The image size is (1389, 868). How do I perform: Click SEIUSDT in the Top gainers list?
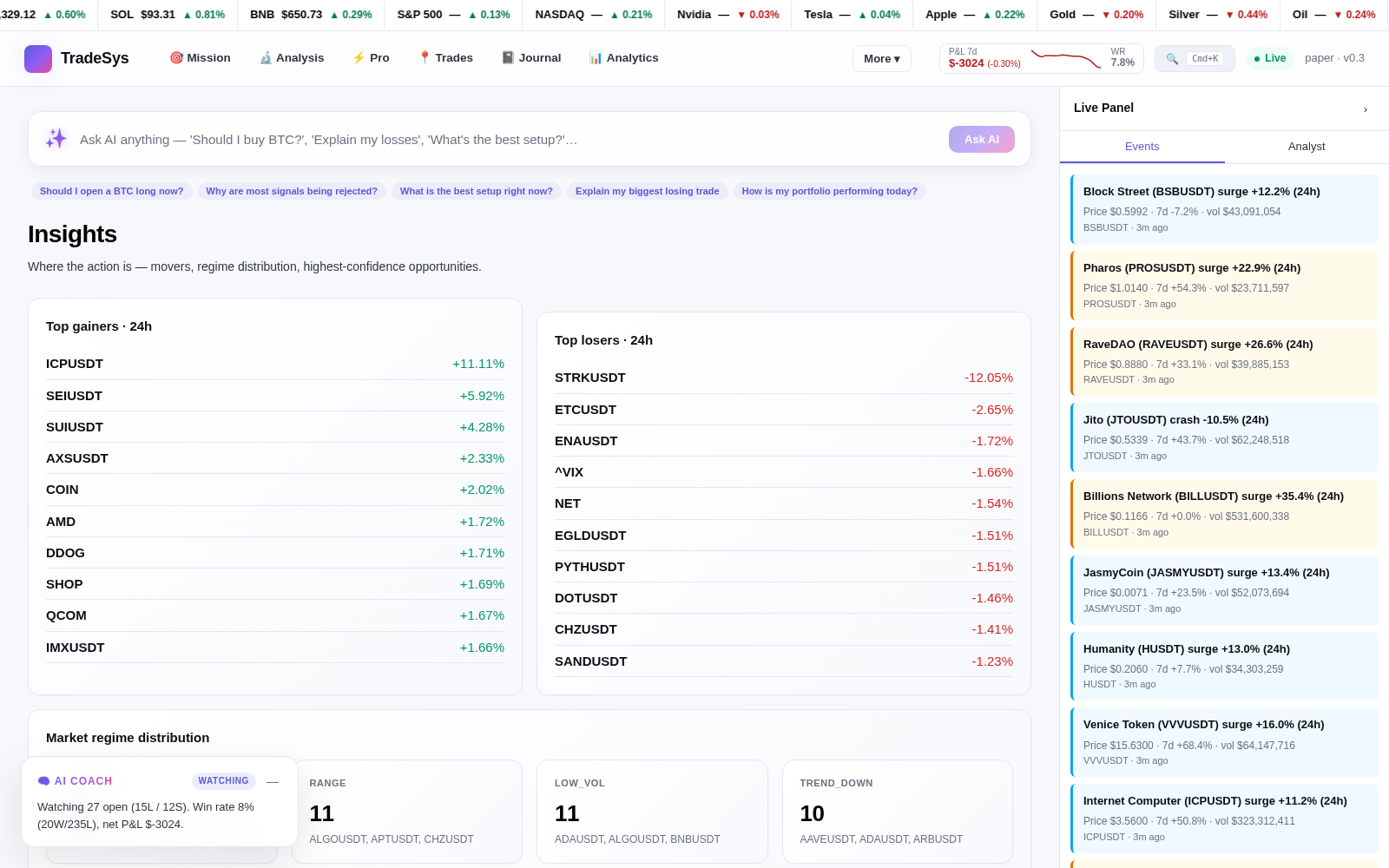coord(275,396)
